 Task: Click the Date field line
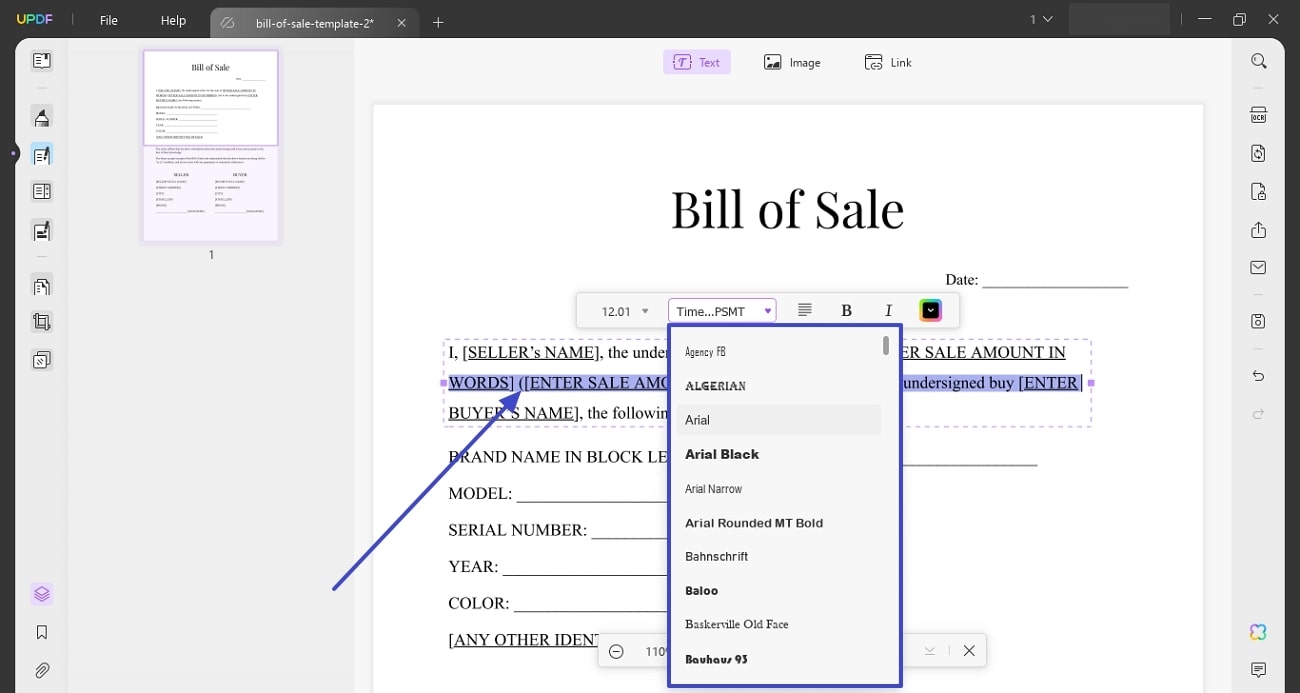coord(1055,281)
